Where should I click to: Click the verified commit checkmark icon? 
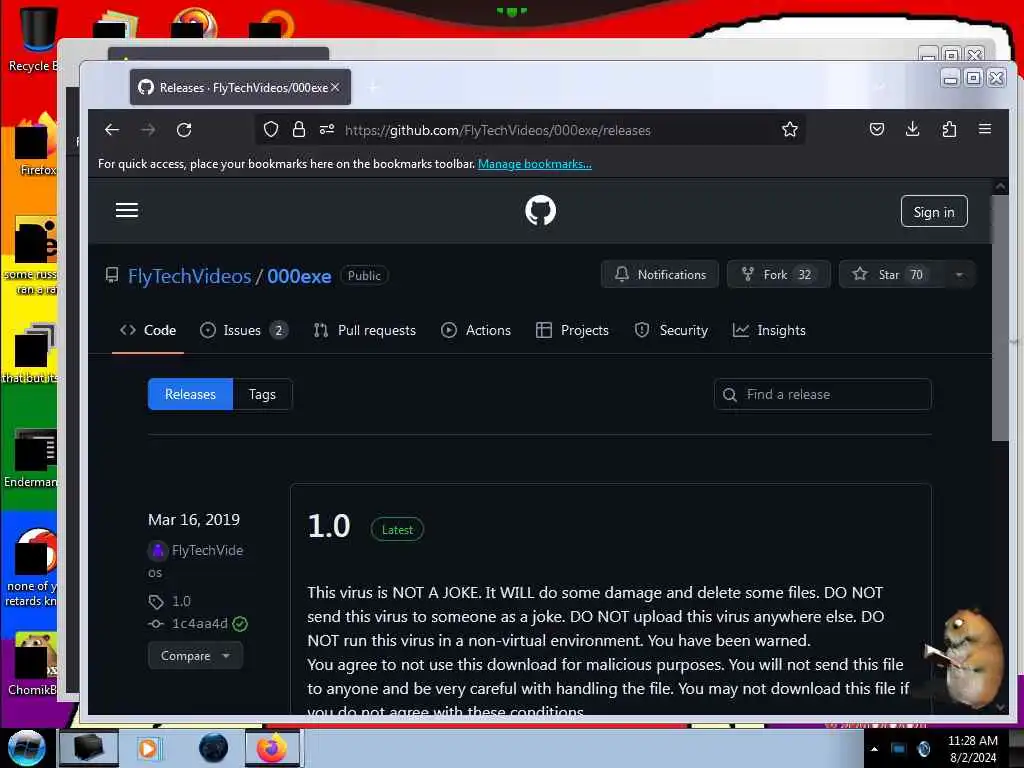240,624
